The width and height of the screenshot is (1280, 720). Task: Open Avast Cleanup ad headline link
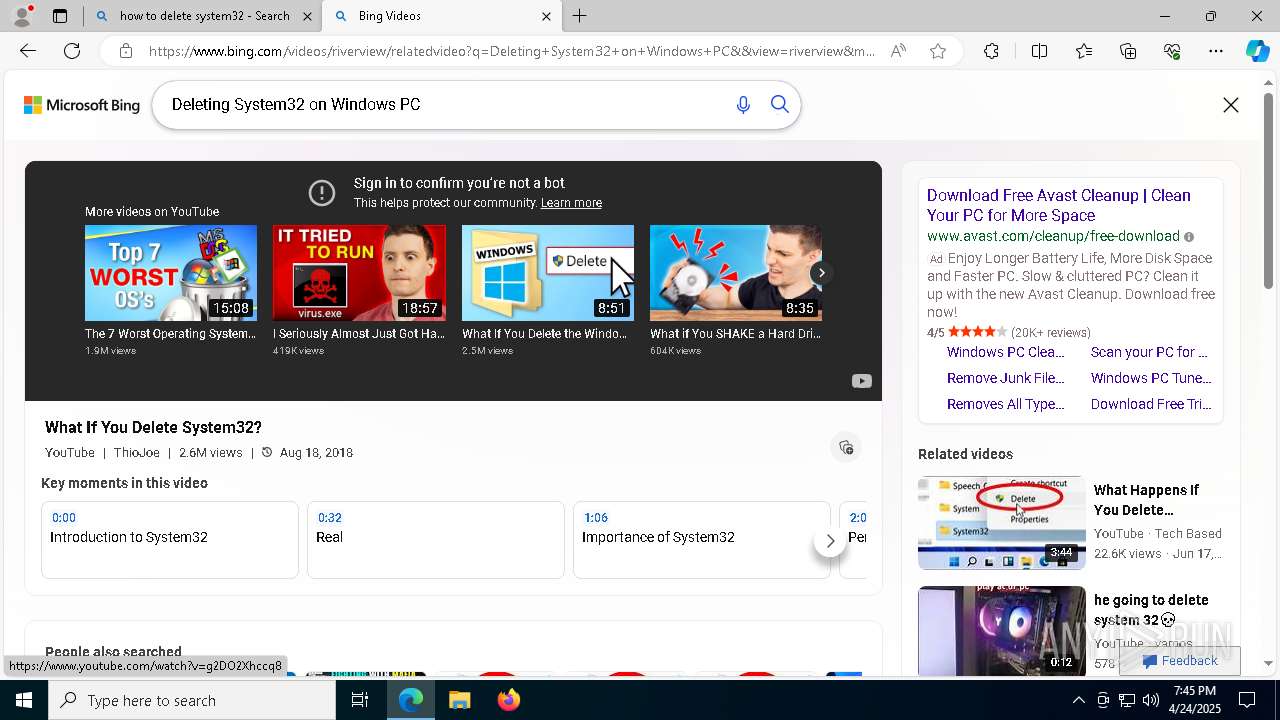[x=1059, y=205]
